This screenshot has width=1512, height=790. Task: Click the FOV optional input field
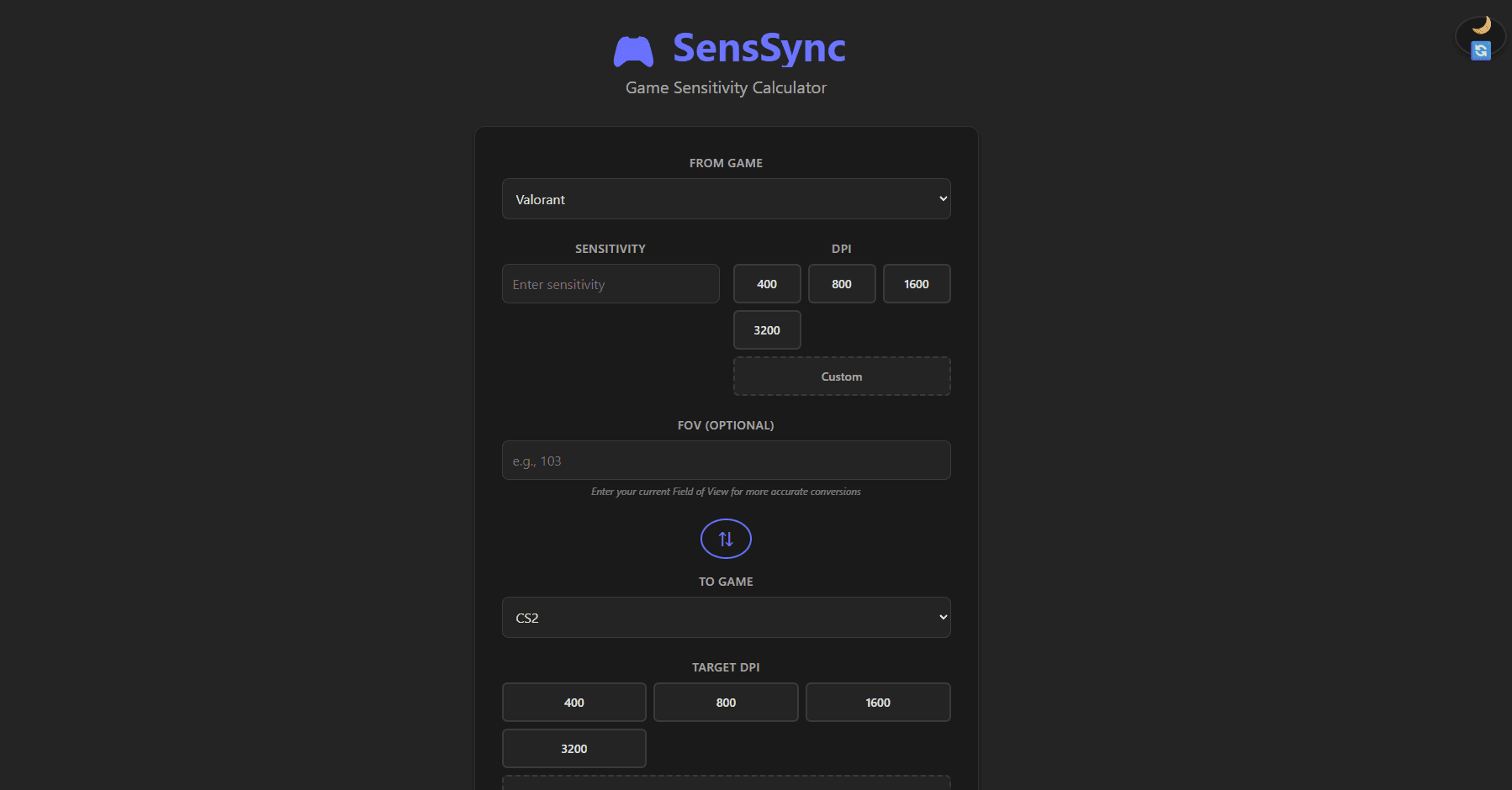[x=725, y=460]
